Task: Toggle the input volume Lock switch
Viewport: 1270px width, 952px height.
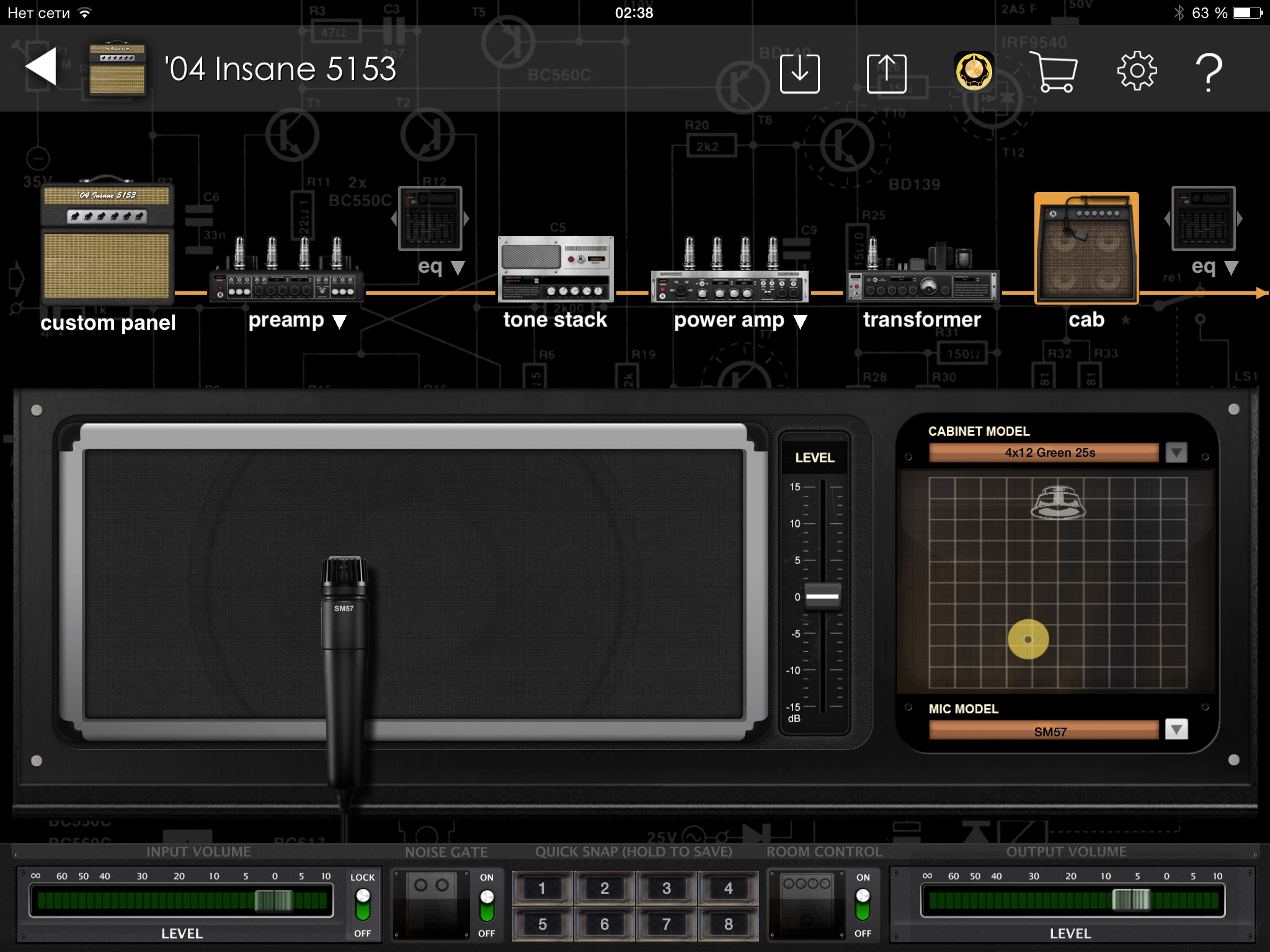Action: click(x=363, y=905)
